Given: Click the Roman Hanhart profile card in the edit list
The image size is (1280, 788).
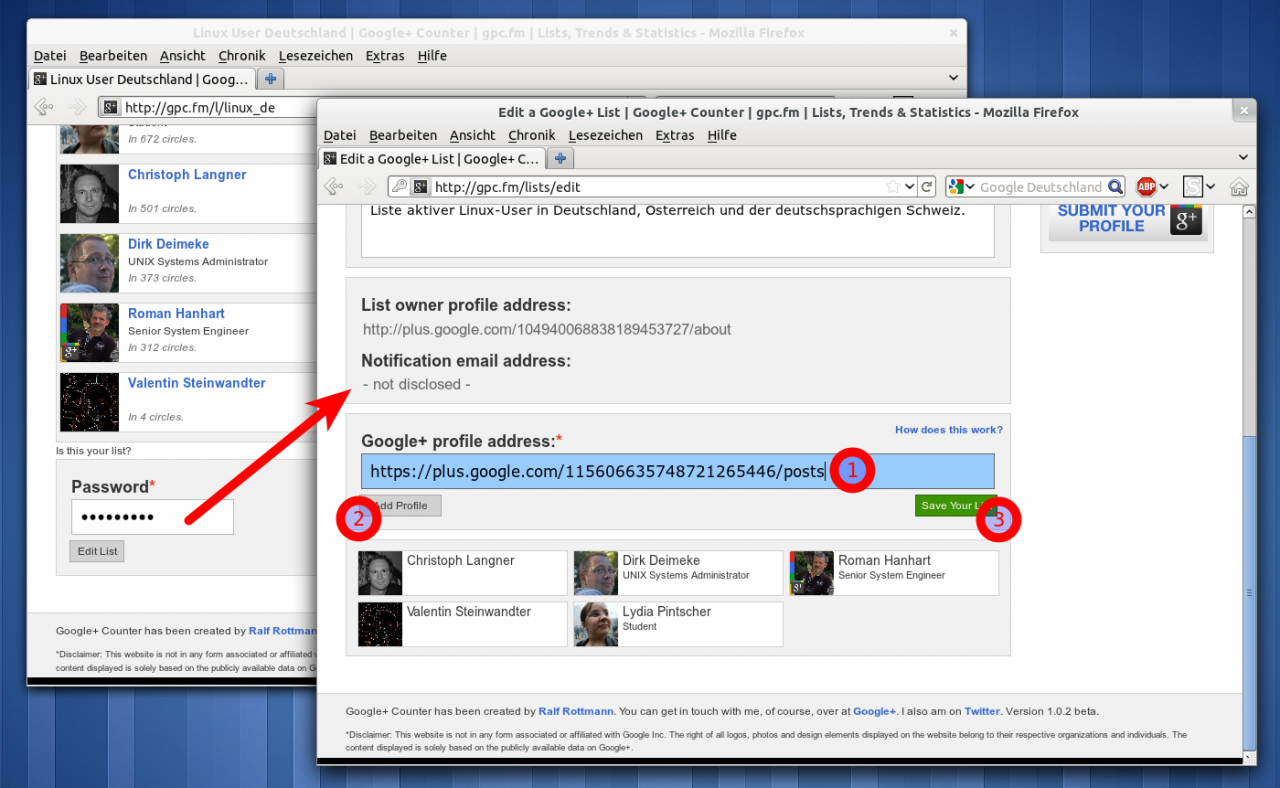Looking at the screenshot, I should (x=894, y=573).
